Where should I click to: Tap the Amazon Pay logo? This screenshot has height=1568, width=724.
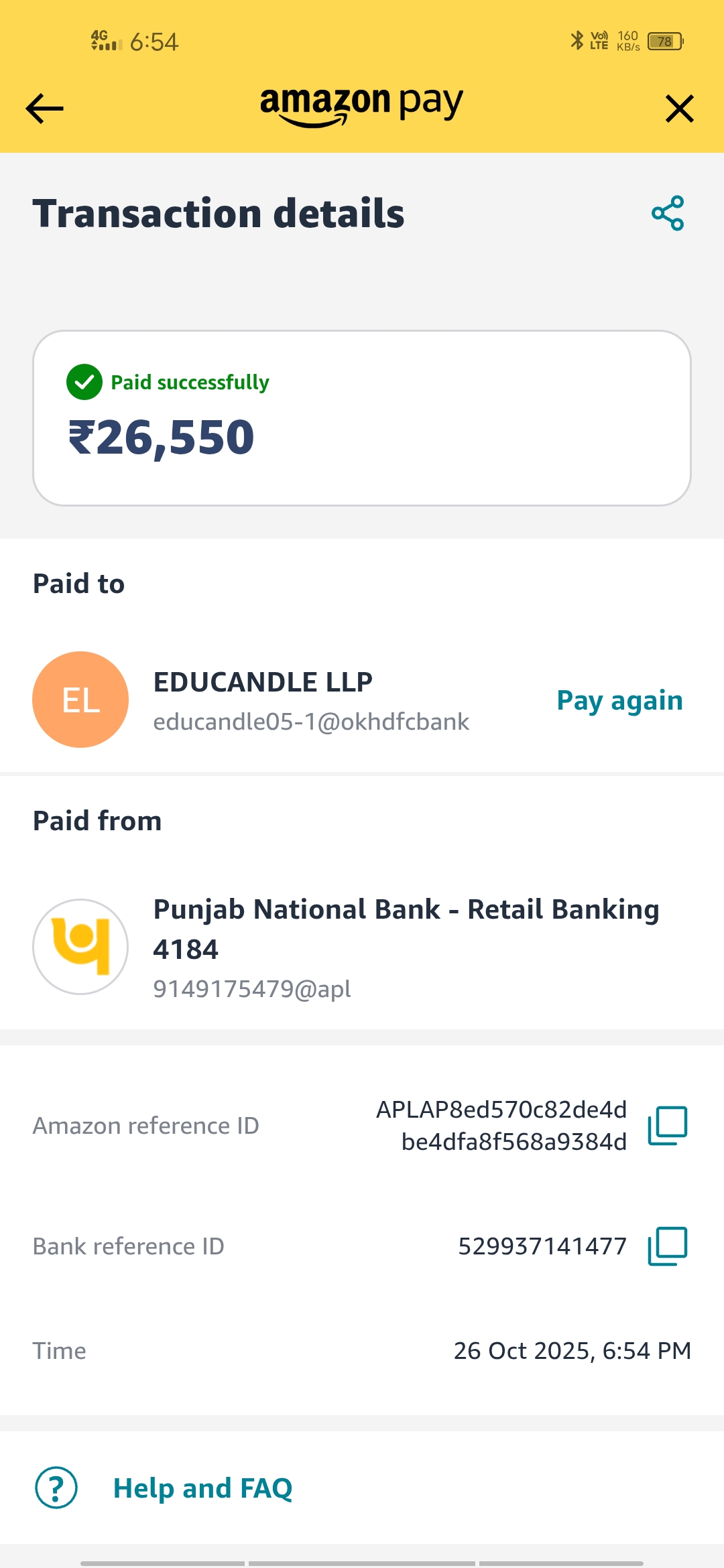[x=362, y=106]
